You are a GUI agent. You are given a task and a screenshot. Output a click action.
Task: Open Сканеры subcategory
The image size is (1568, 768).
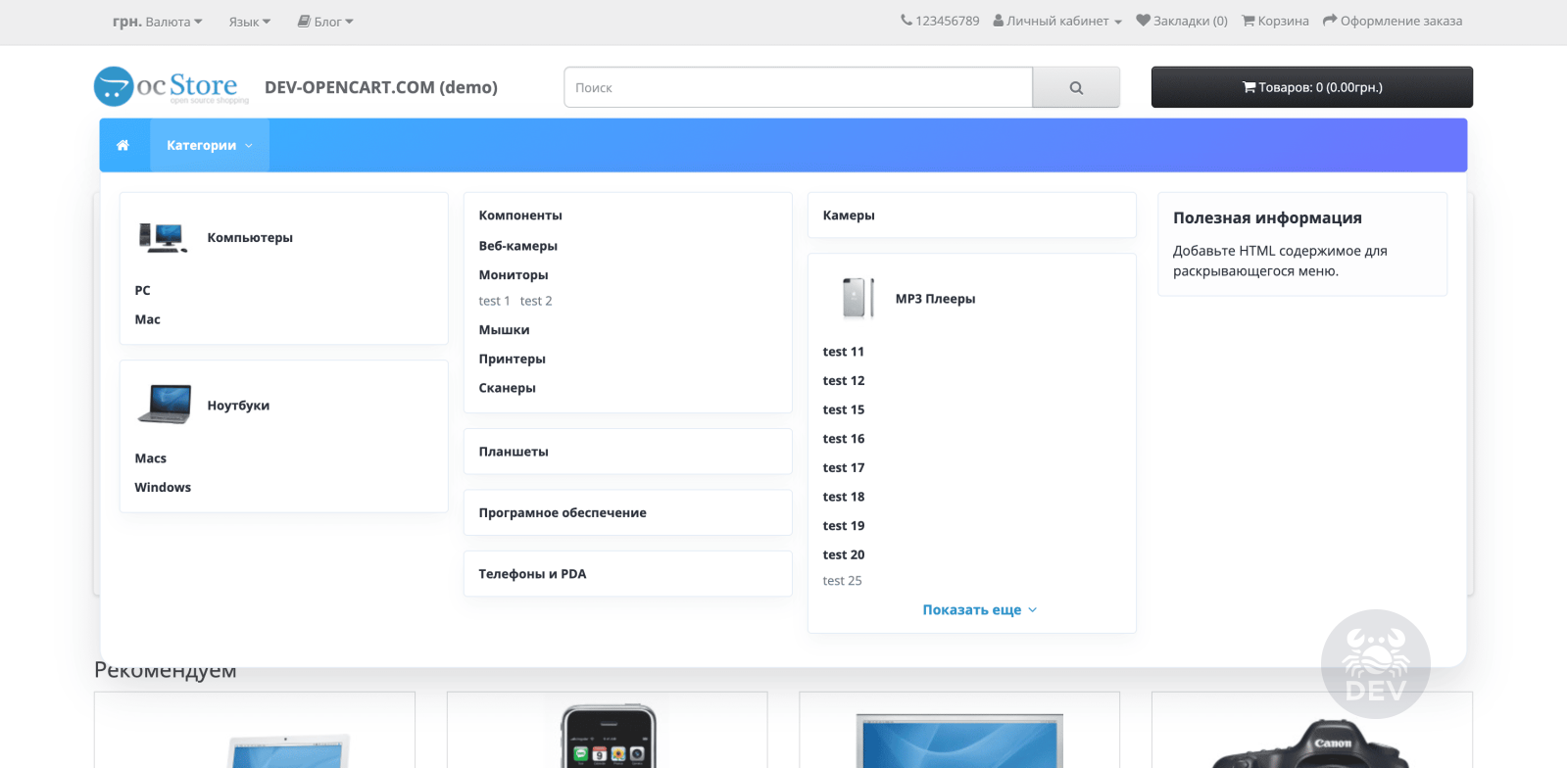click(508, 388)
